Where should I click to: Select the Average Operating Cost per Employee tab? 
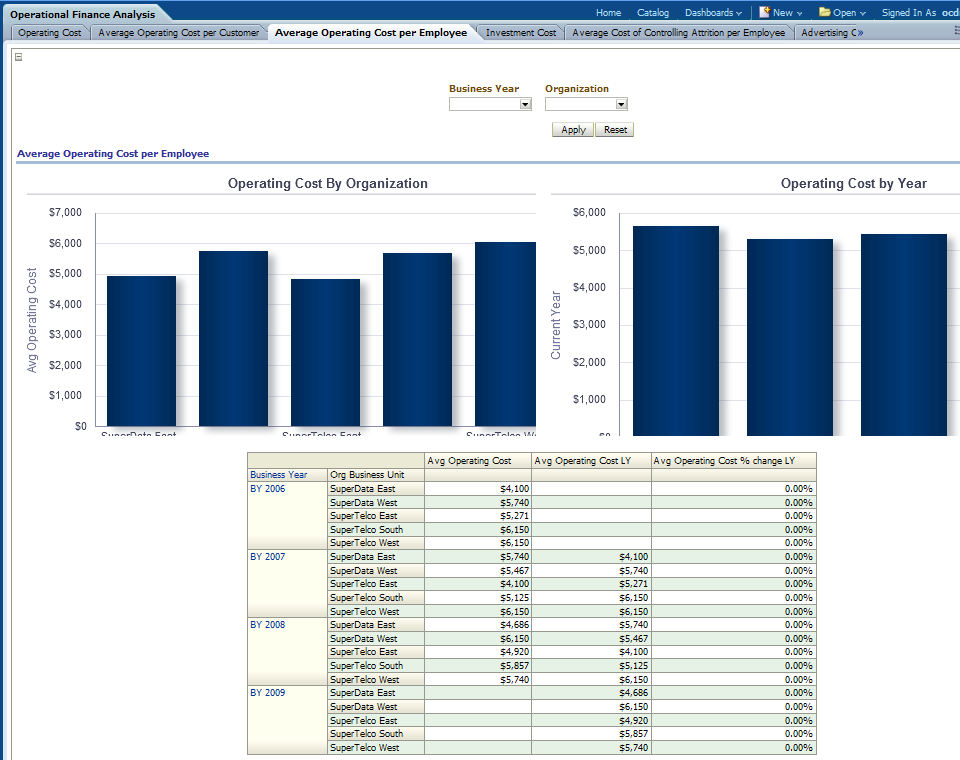tap(371, 33)
